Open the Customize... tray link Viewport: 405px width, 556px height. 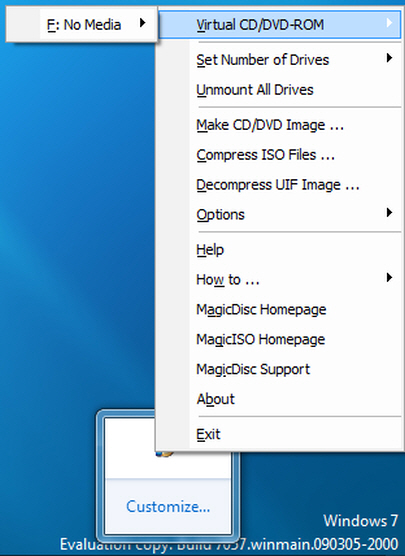coord(168,506)
